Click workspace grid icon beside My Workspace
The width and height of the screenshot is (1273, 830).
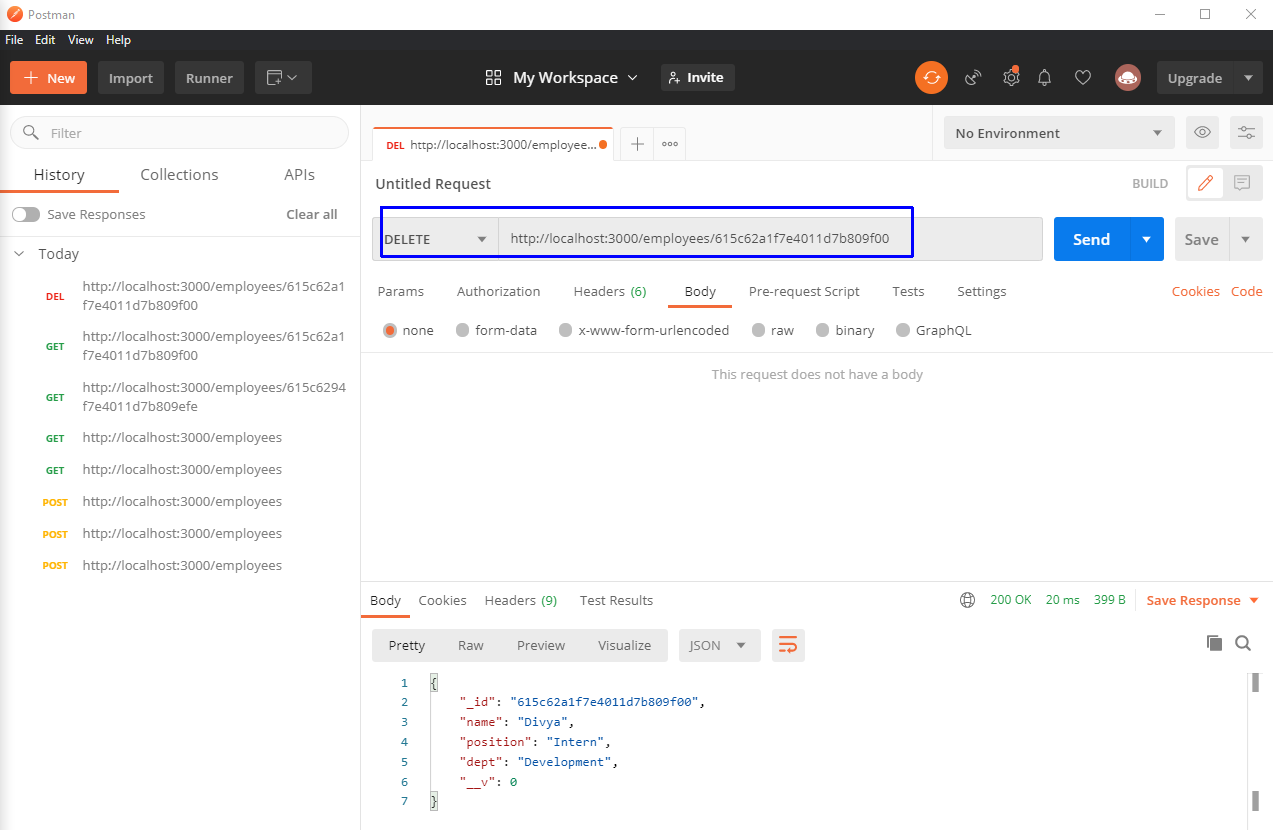click(493, 78)
